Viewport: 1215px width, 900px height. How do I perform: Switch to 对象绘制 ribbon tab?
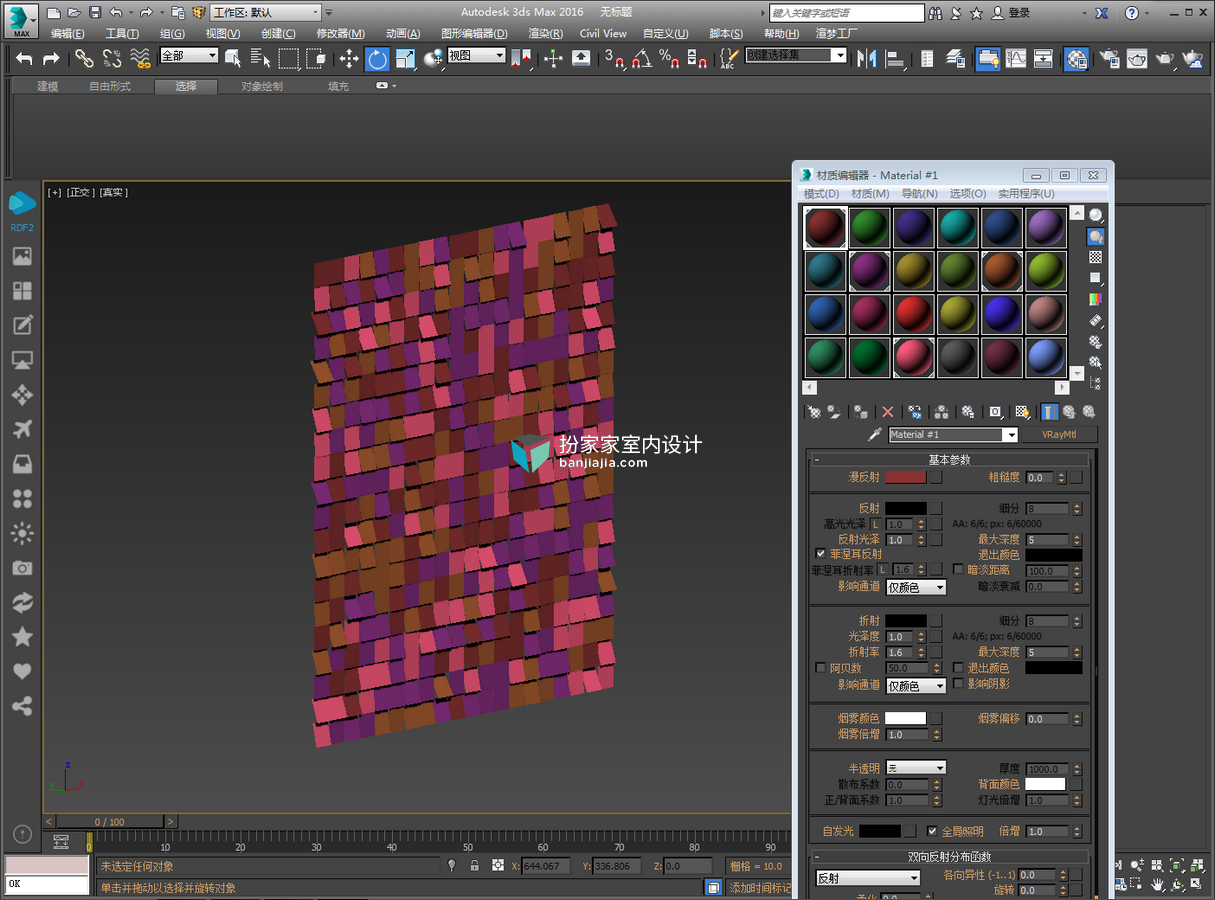[x=262, y=86]
